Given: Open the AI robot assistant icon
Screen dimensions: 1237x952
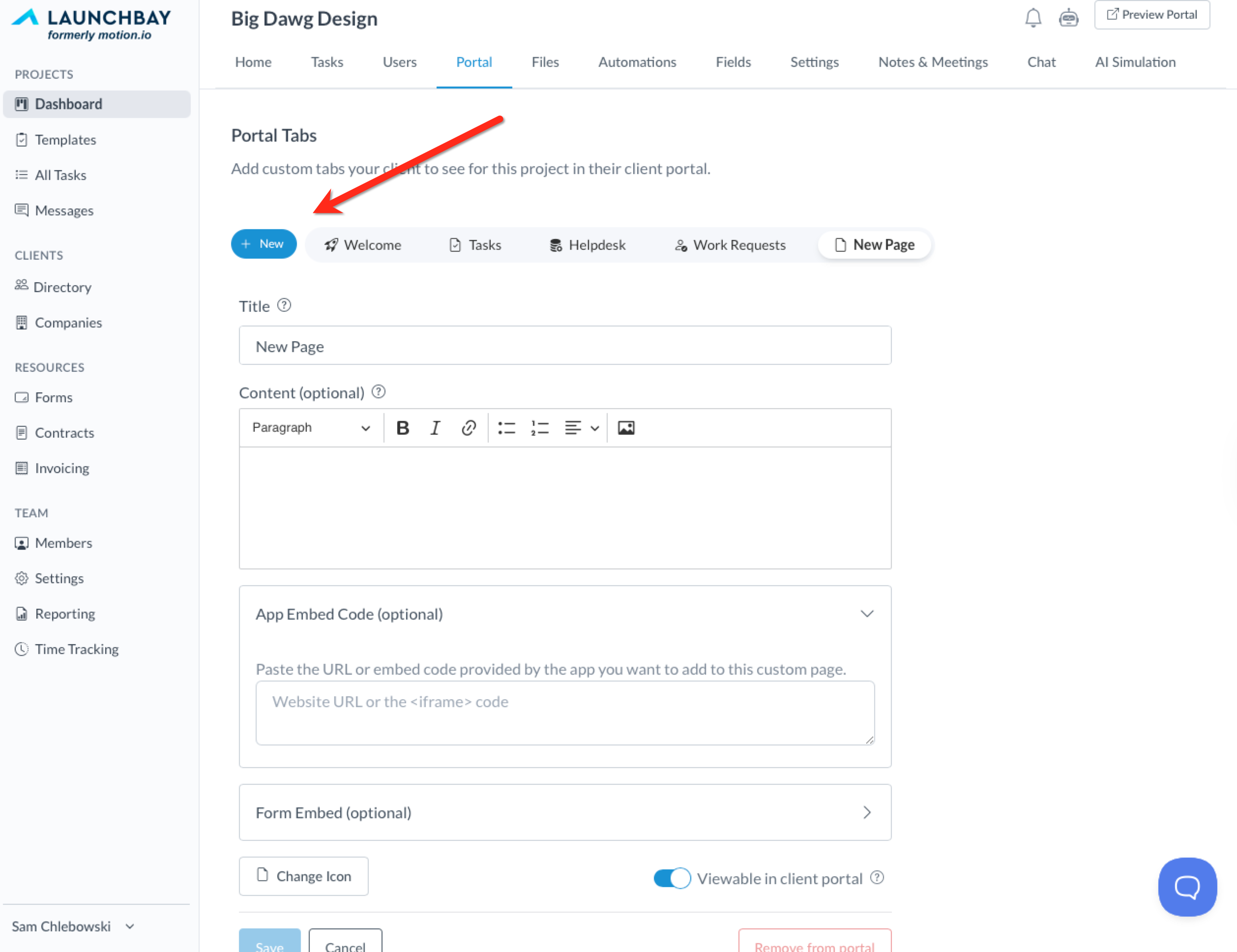Looking at the screenshot, I should click(1068, 18).
